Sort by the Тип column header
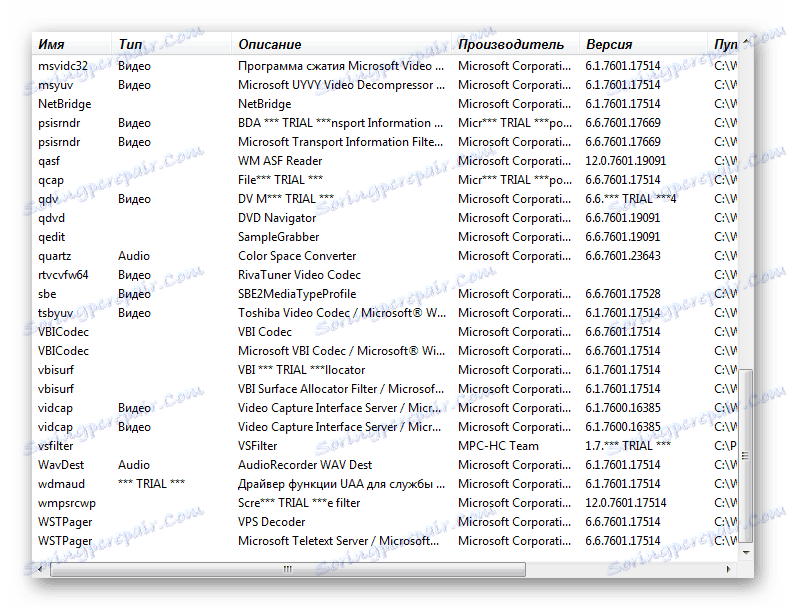The height and width of the screenshot is (610, 786). point(171,44)
